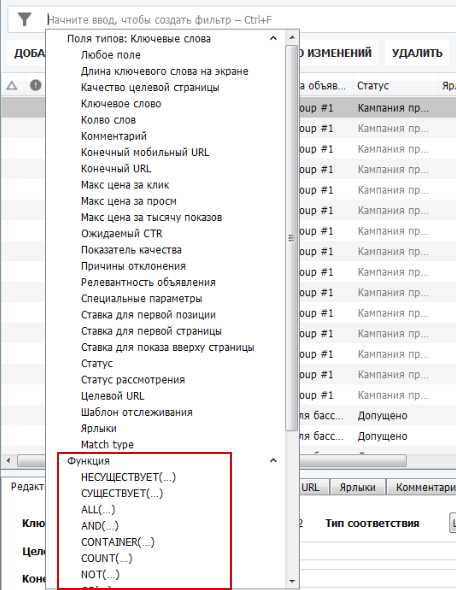Click the horizontal scrollbar left arrow
456x590 pixels.
pyautogui.click(x=8, y=460)
